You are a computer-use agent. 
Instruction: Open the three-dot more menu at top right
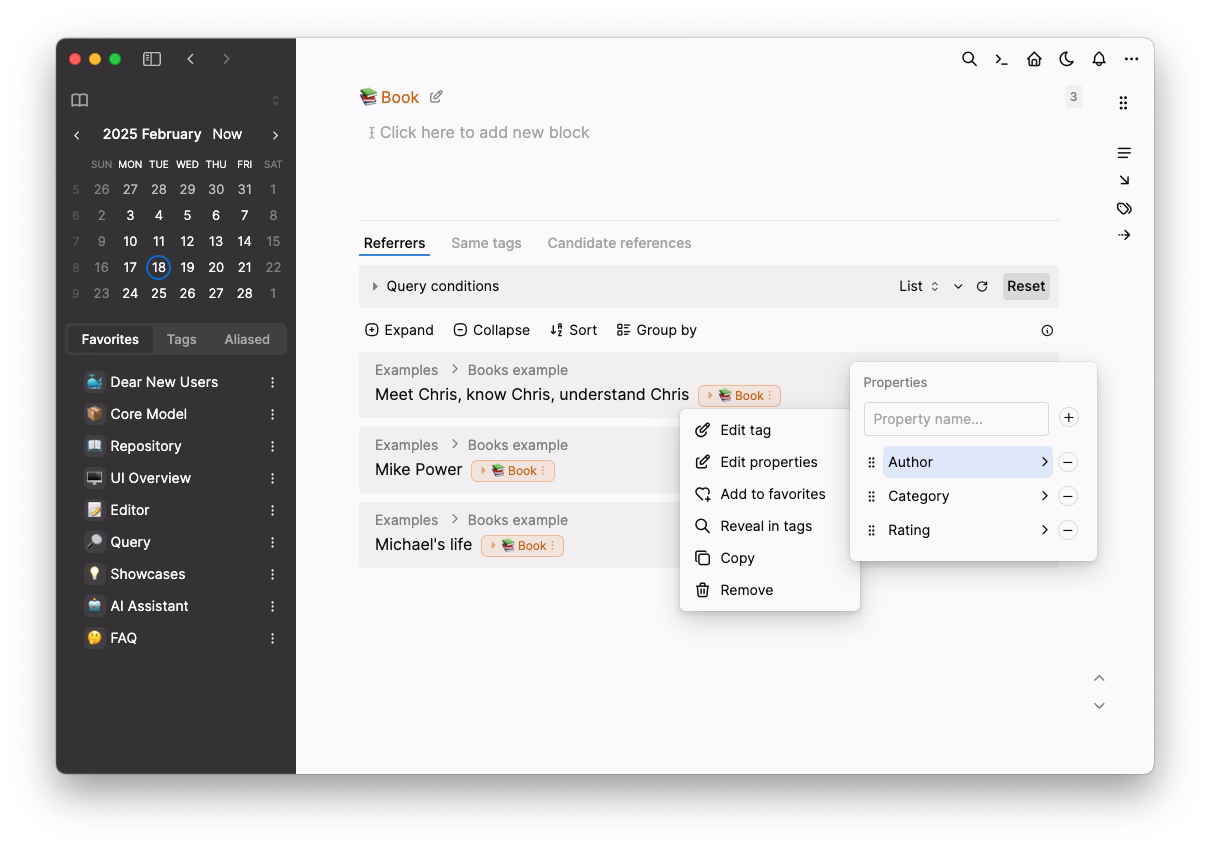1131,59
